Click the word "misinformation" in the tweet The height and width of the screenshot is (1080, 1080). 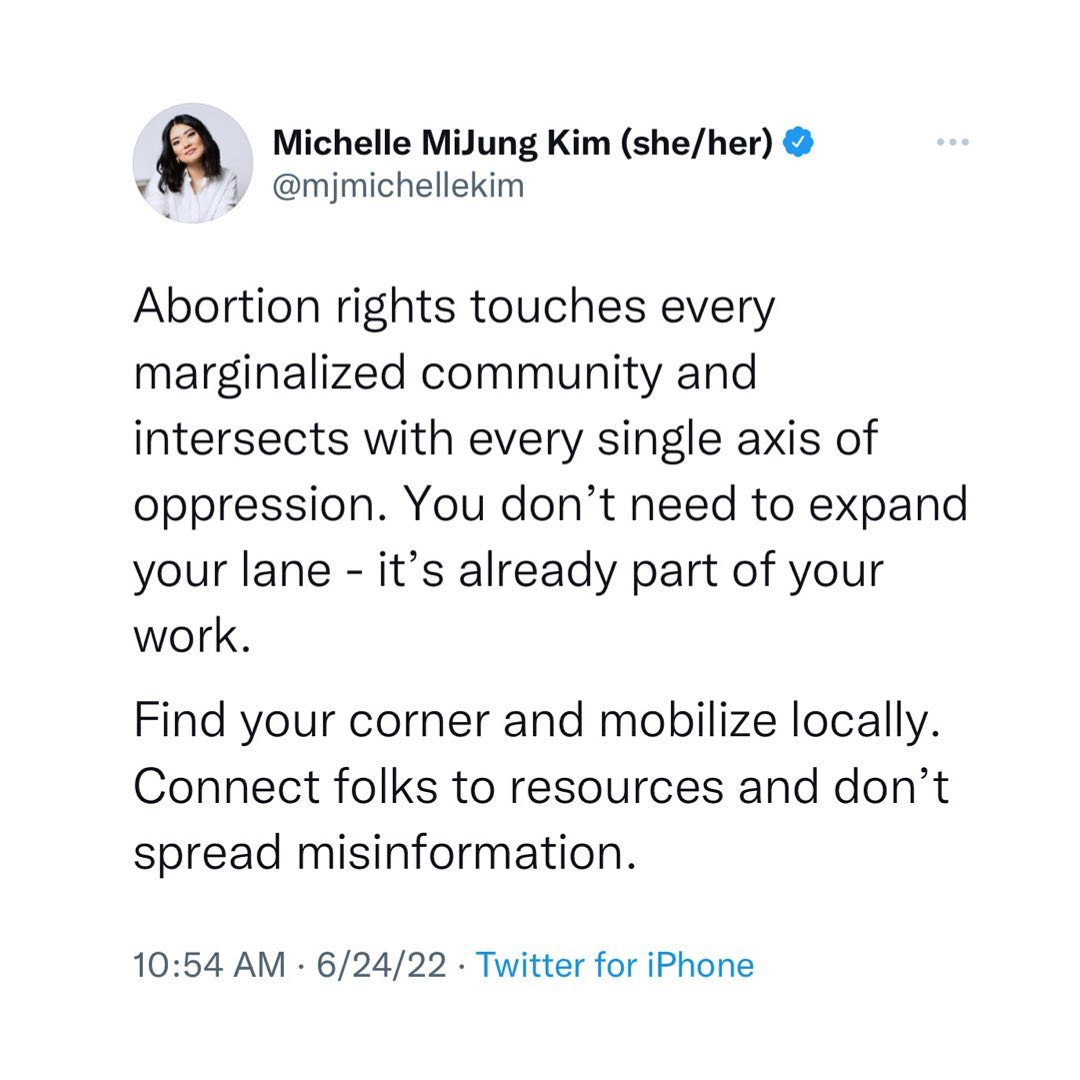(x=464, y=853)
